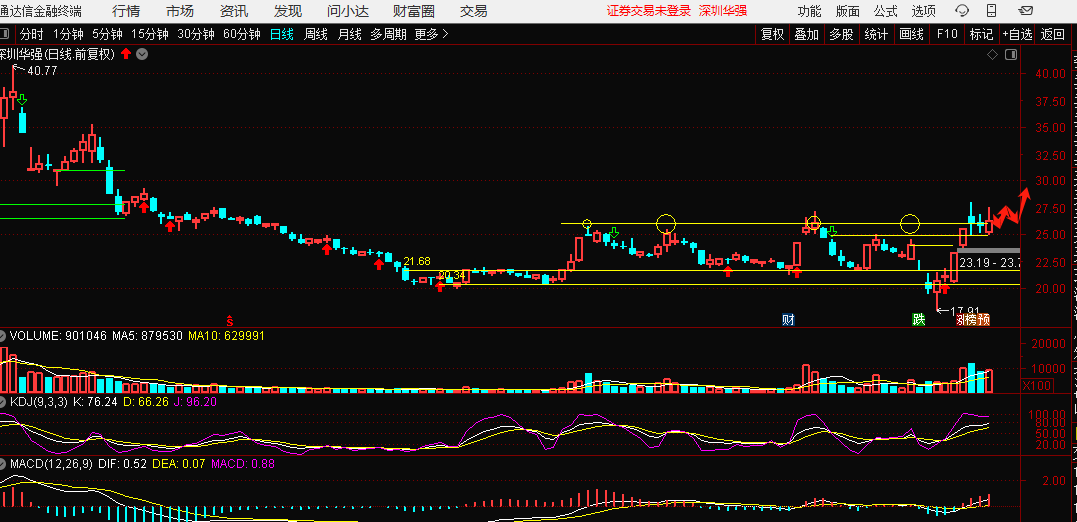Switch to the 5分钟 period tab

pyautogui.click(x=107, y=34)
